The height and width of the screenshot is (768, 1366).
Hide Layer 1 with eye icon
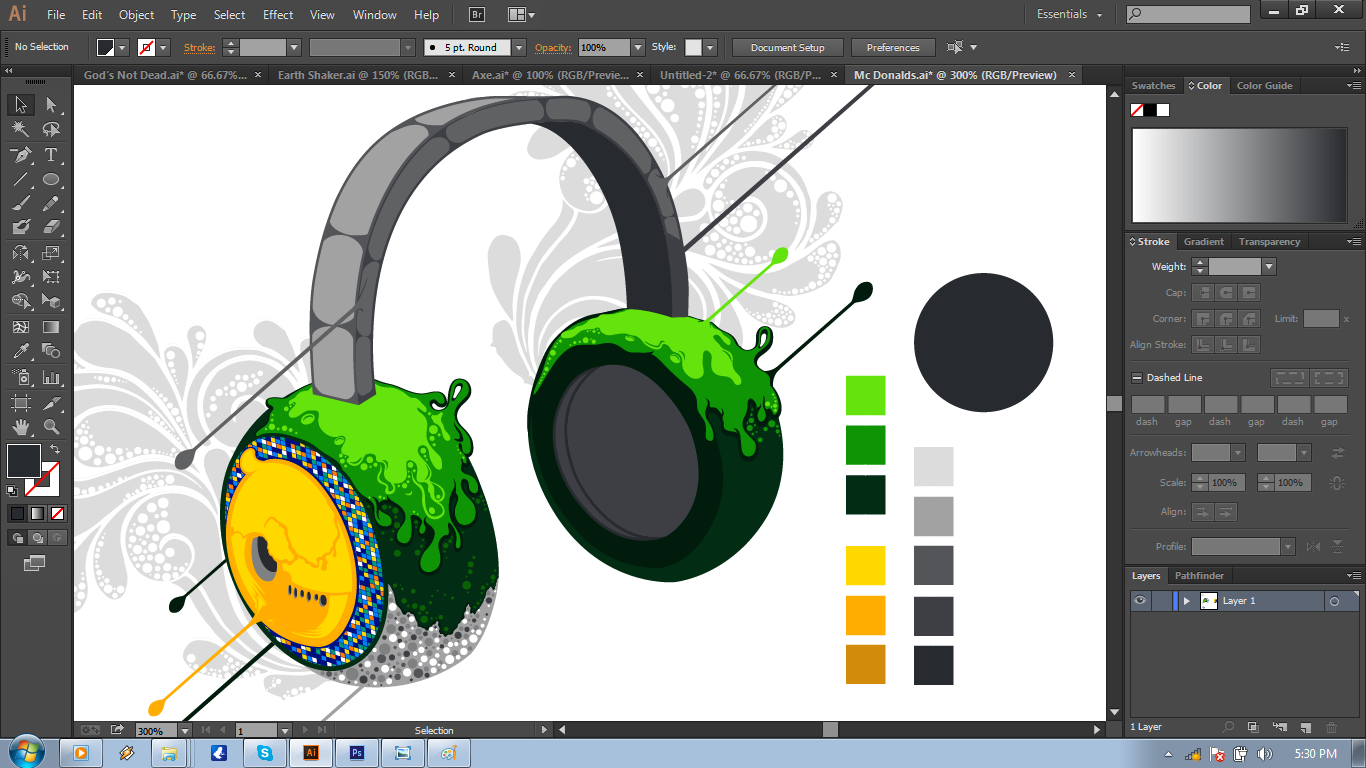(x=1139, y=601)
